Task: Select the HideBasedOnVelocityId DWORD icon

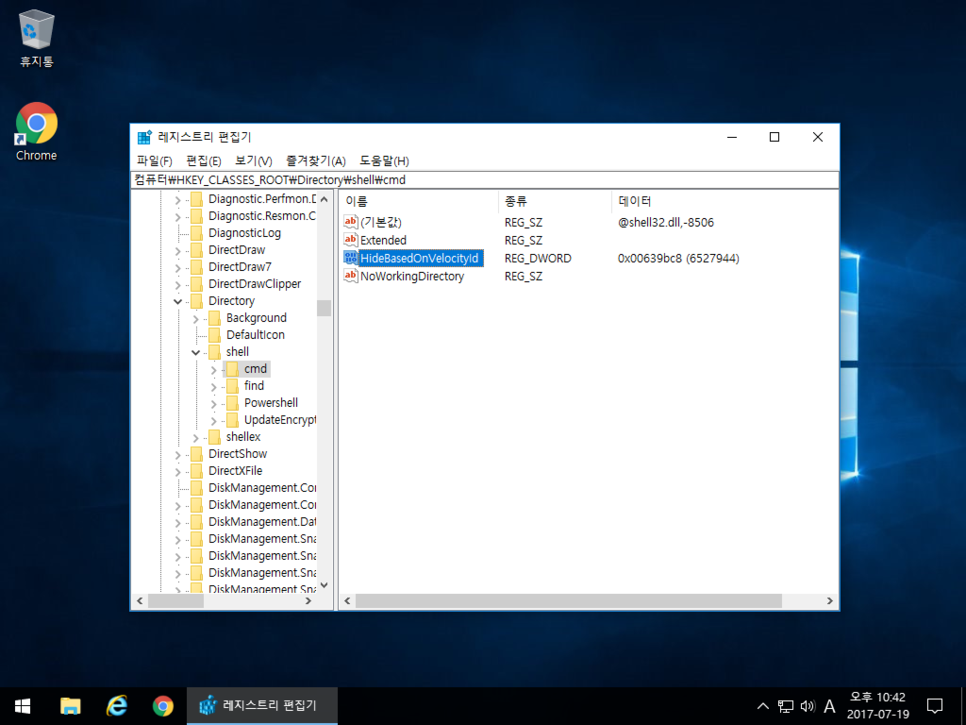Action: pyautogui.click(x=351, y=257)
